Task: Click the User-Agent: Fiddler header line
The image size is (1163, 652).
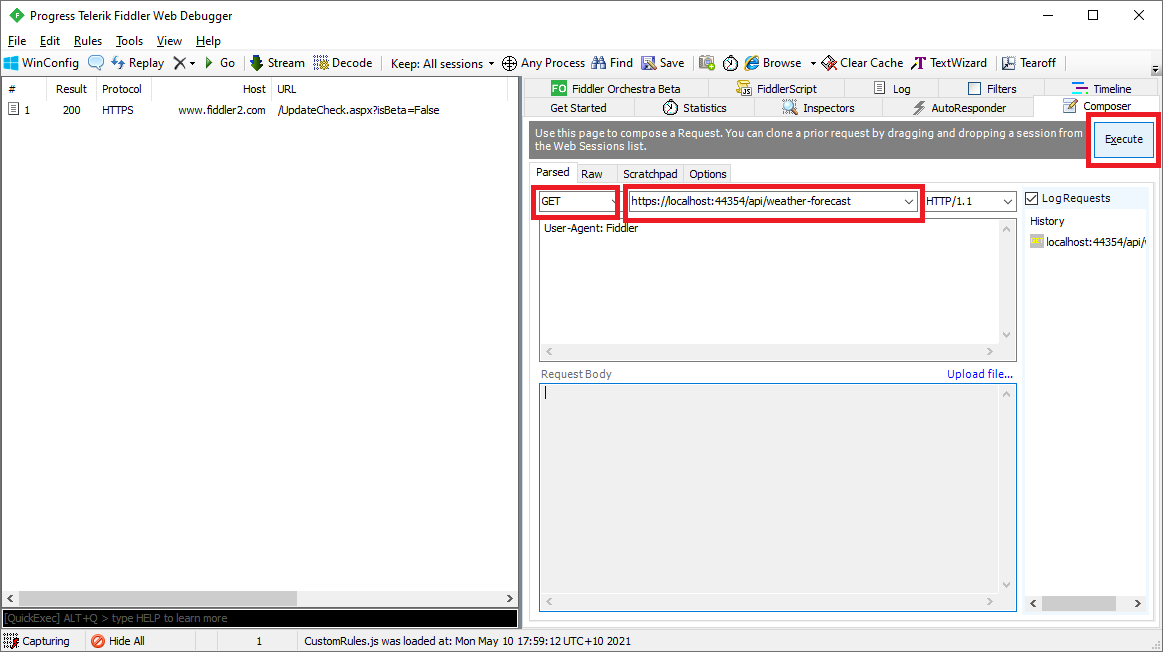Action: [x=591, y=228]
